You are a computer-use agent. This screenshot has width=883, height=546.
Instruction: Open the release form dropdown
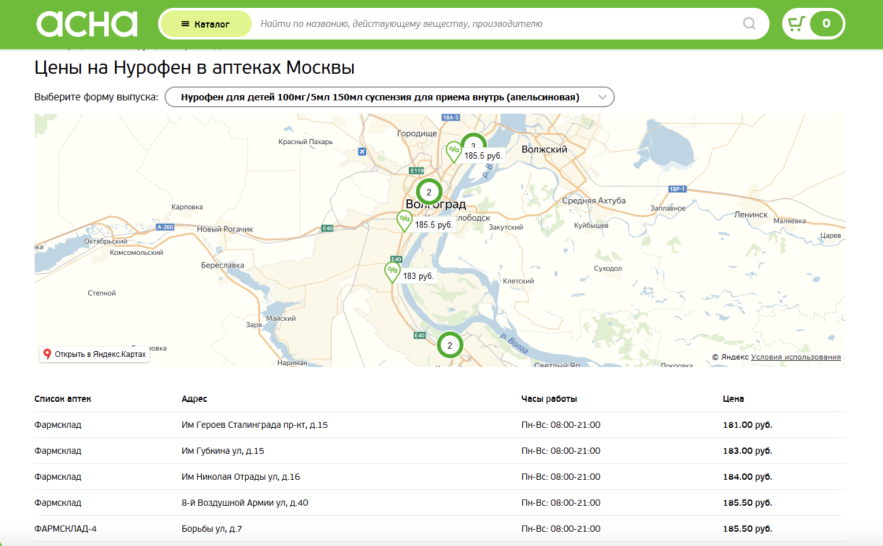(389, 97)
